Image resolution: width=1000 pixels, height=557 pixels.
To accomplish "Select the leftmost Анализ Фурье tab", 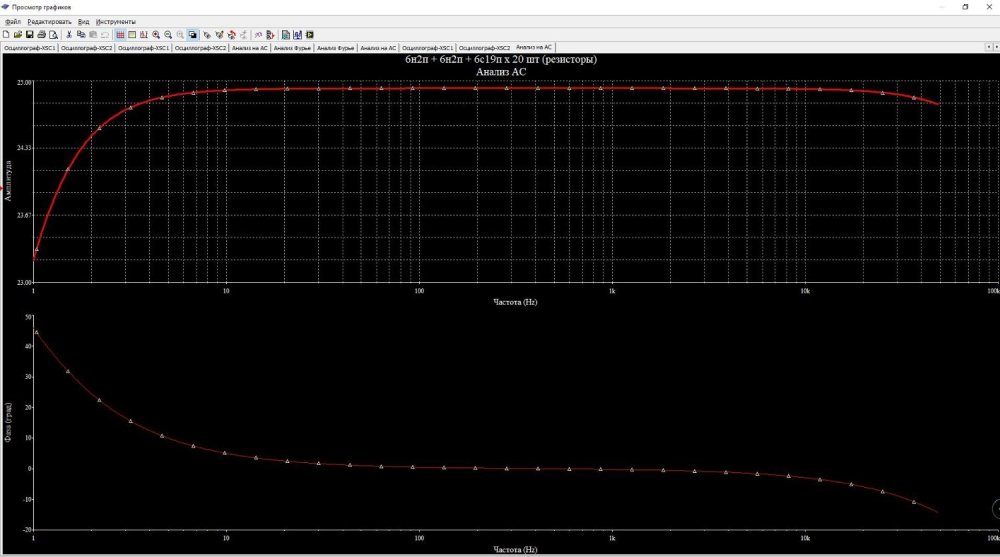I will 292,47.
